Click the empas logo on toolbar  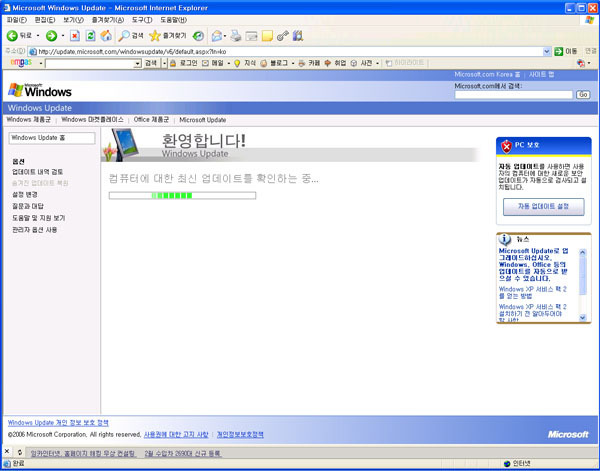tap(21, 62)
